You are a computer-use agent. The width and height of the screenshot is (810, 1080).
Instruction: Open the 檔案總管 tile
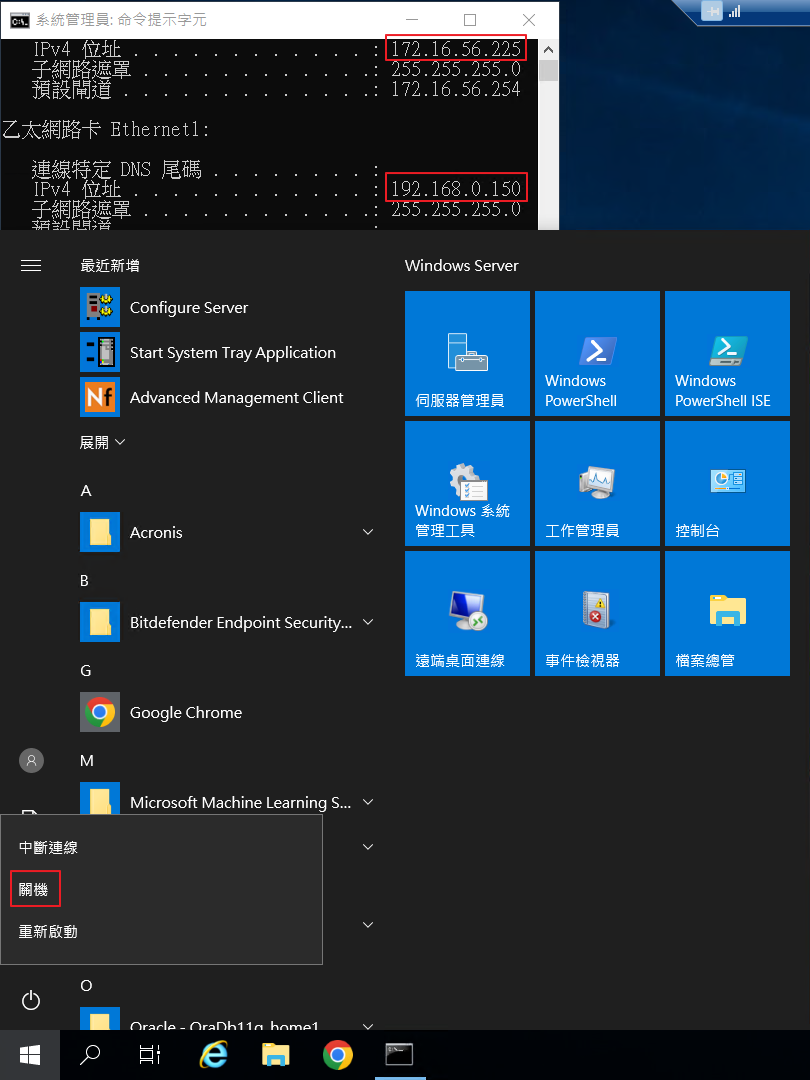click(x=727, y=614)
